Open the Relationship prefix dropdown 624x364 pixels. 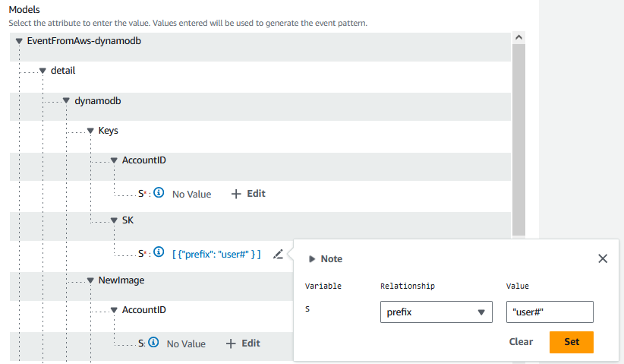(436, 312)
